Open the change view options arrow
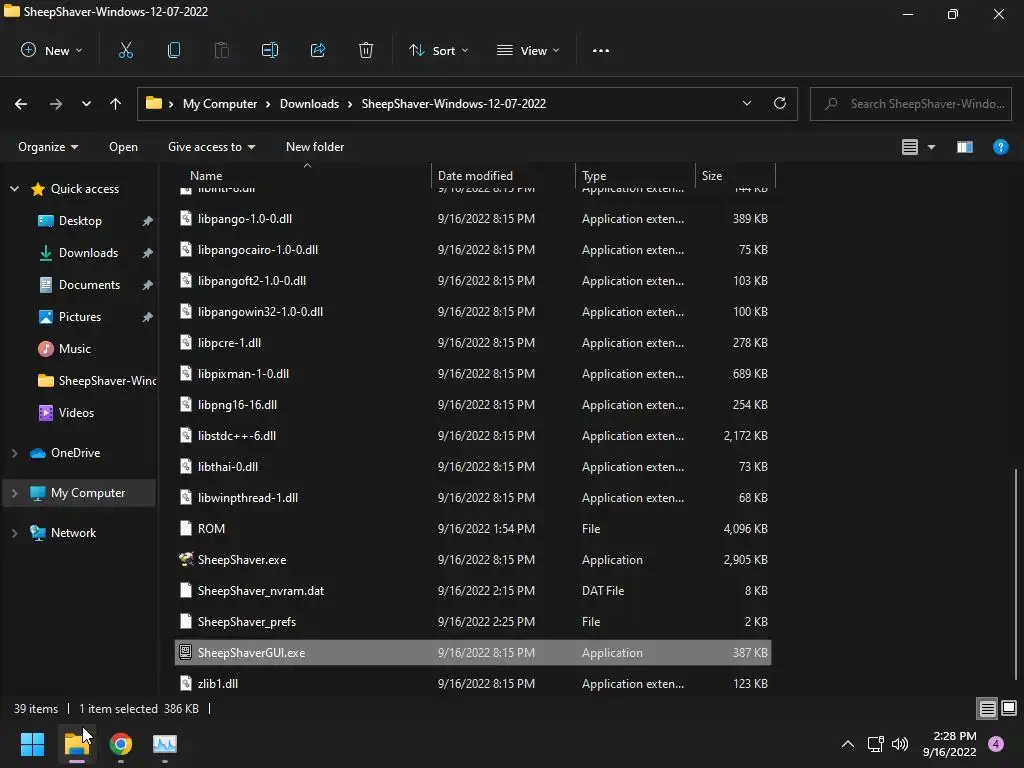 [931, 147]
